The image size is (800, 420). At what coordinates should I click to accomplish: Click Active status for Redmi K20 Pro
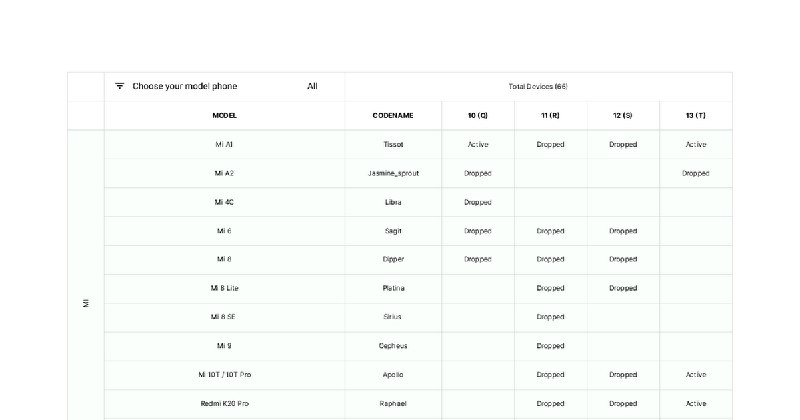(696, 404)
